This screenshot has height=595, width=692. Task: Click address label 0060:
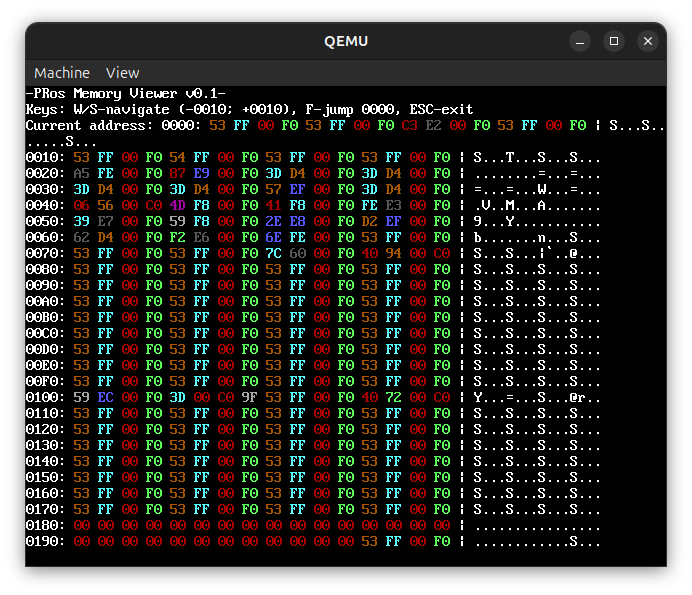pyautogui.click(x=45, y=237)
